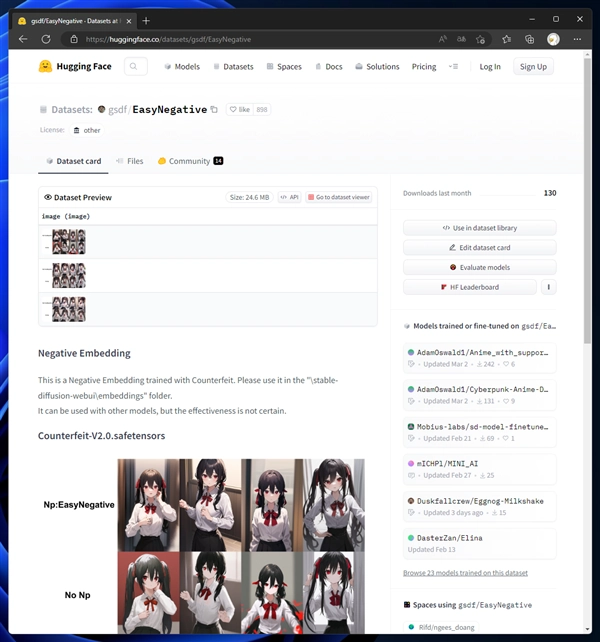This screenshot has height=642, width=600.
Task: Open more options beside HF Leaderboard
Action: (548, 287)
